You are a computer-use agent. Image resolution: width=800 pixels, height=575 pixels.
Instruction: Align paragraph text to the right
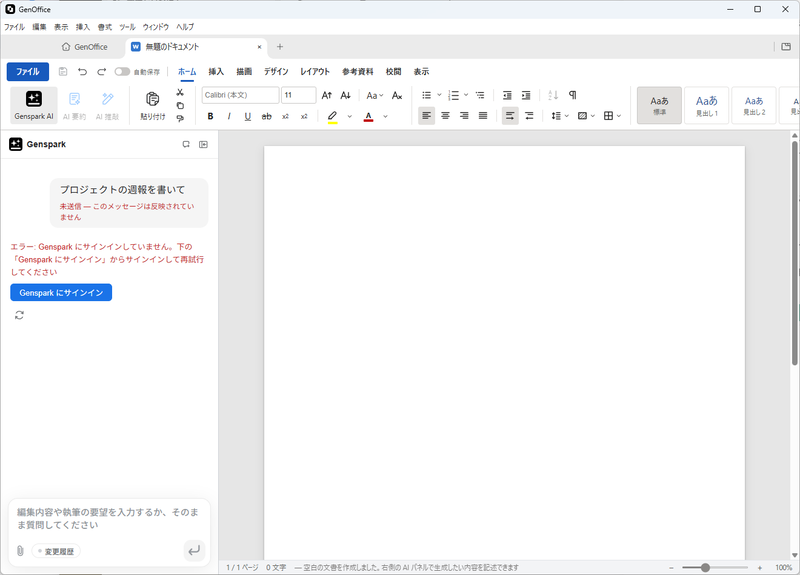[464, 116]
